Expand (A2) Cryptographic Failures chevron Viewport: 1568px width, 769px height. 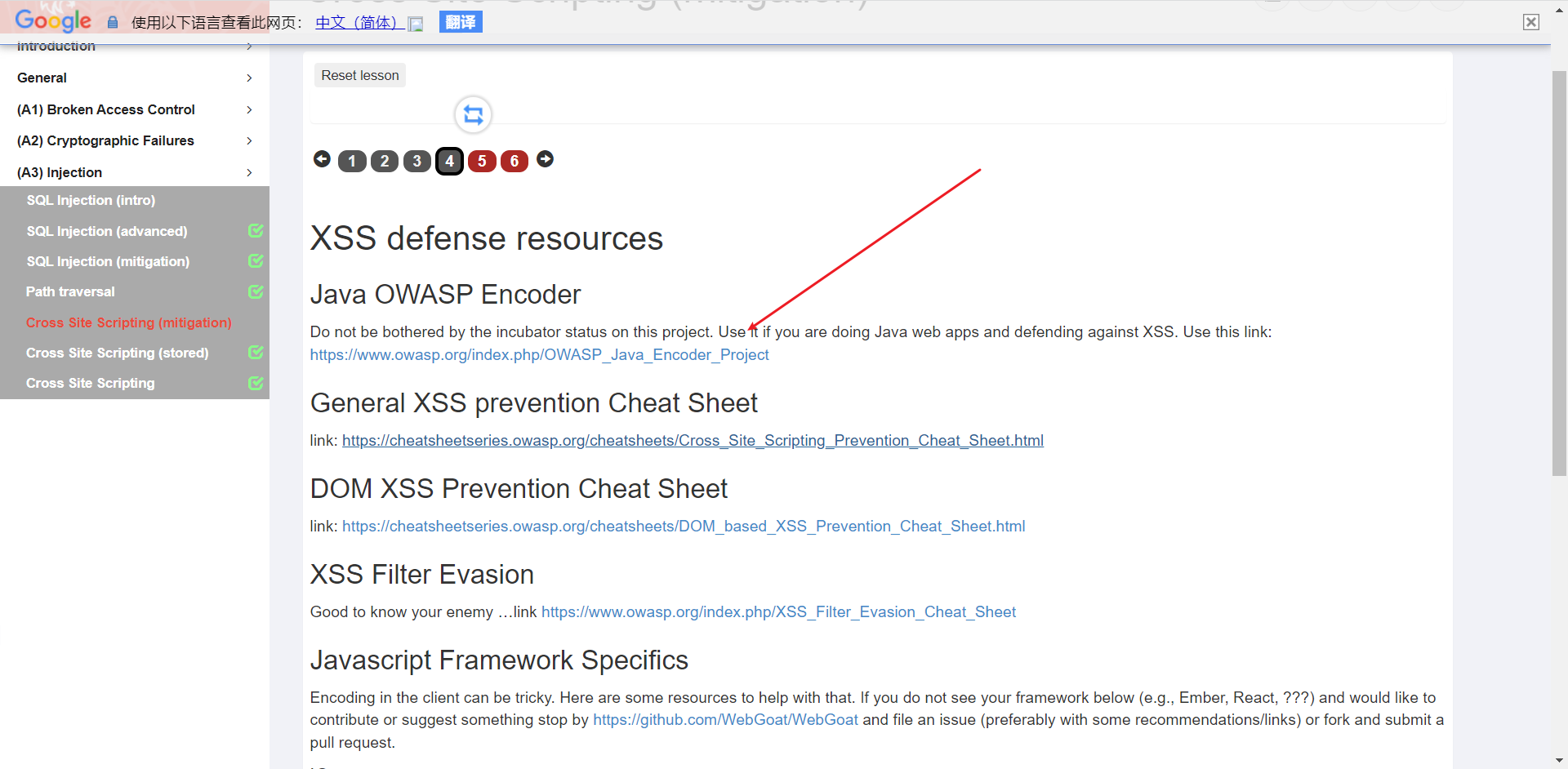pos(249,140)
